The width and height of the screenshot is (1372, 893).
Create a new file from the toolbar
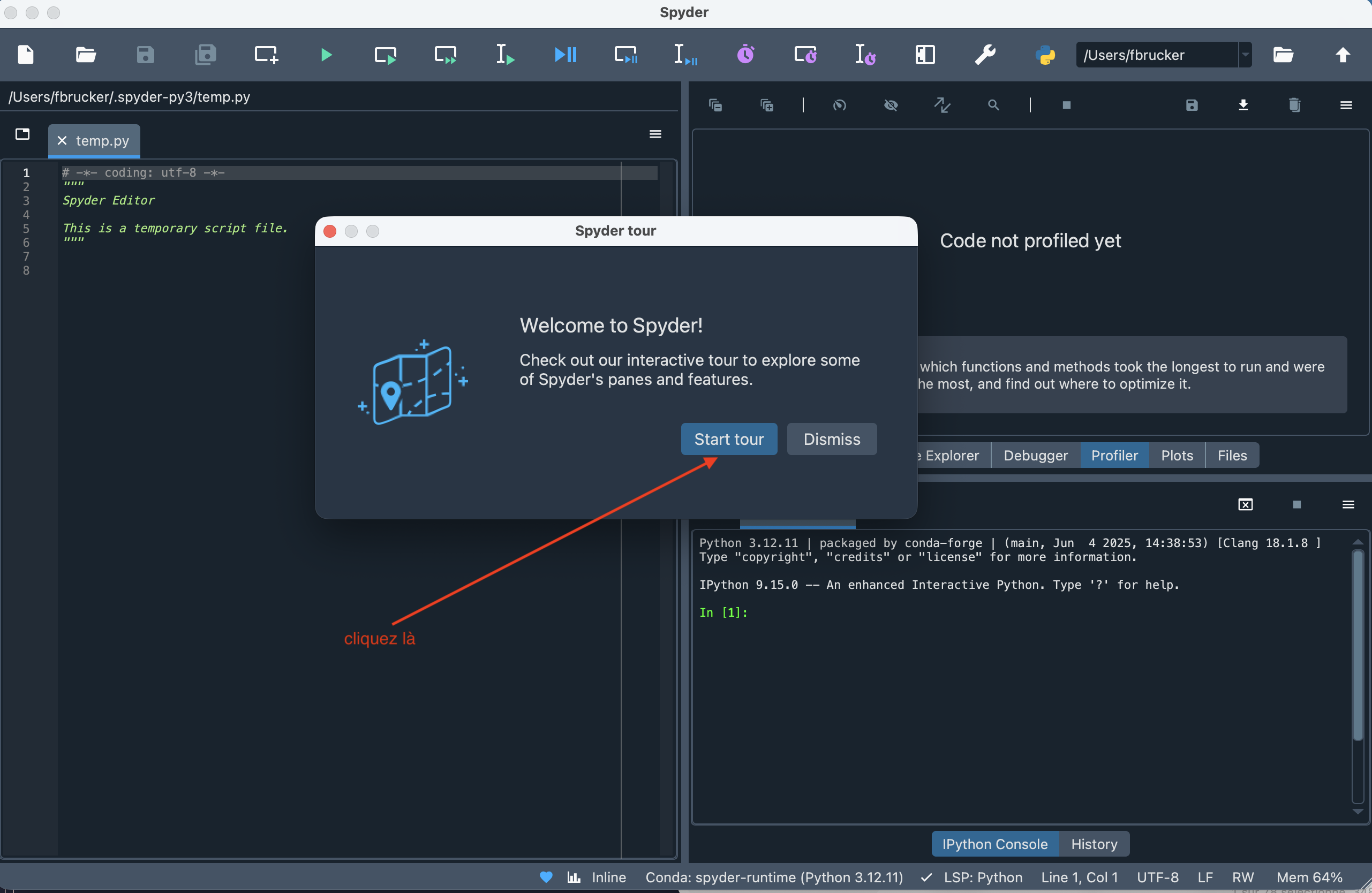(26, 55)
